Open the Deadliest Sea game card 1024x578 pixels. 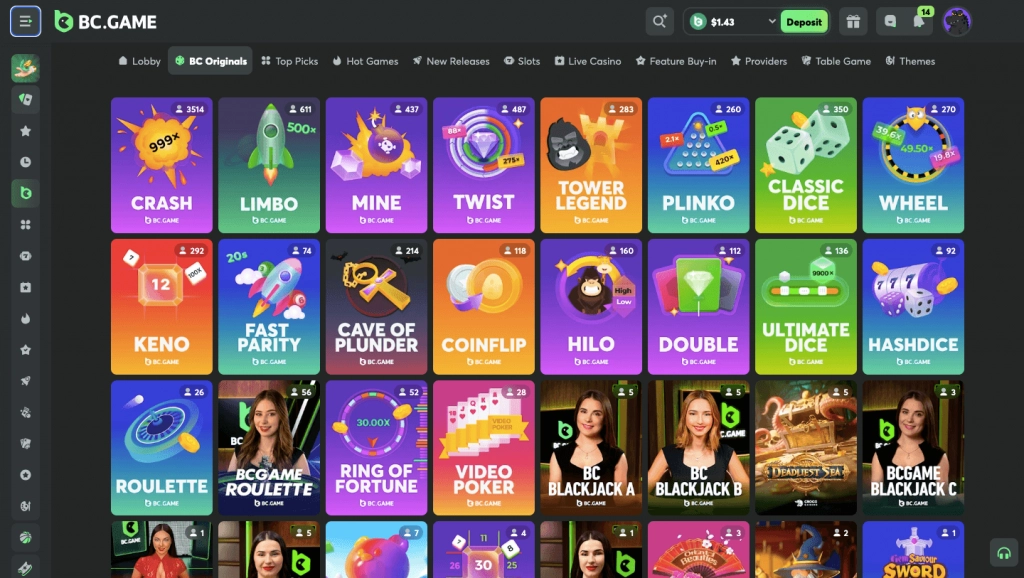pos(806,448)
